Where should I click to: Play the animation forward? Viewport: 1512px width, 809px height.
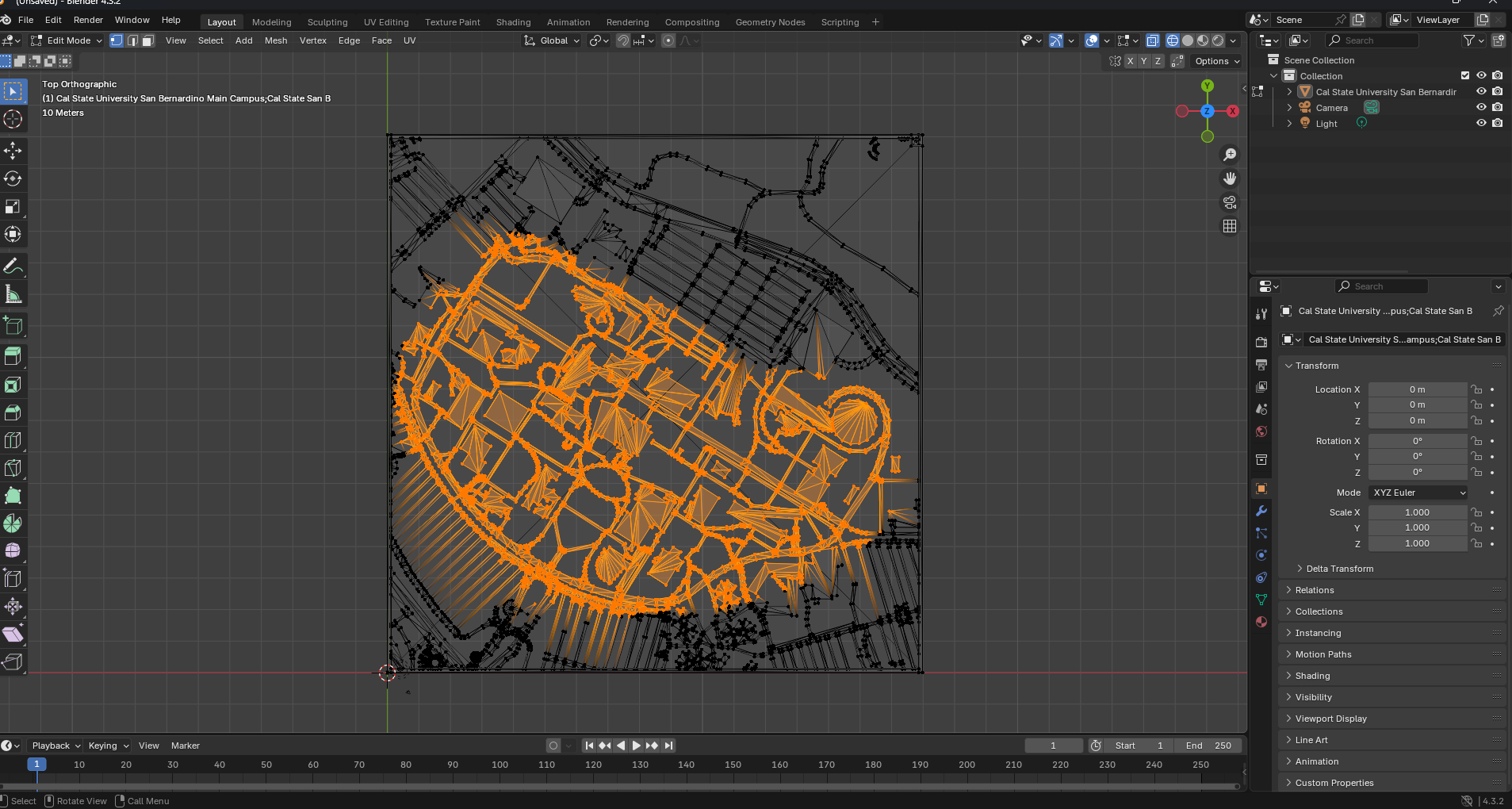[636, 746]
